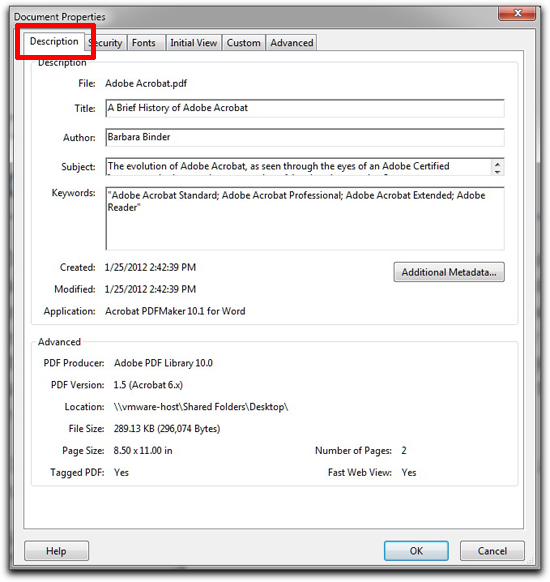Click the Help button
Image resolution: width=550 pixels, height=582 pixels.
tap(56, 551)
